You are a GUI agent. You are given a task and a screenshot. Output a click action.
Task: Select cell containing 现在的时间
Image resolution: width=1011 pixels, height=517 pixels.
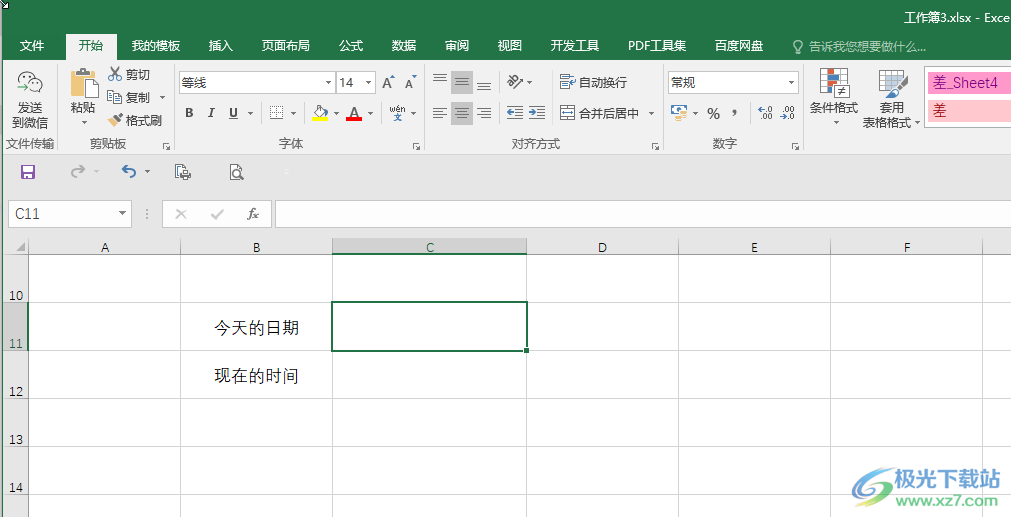point(257,375)
